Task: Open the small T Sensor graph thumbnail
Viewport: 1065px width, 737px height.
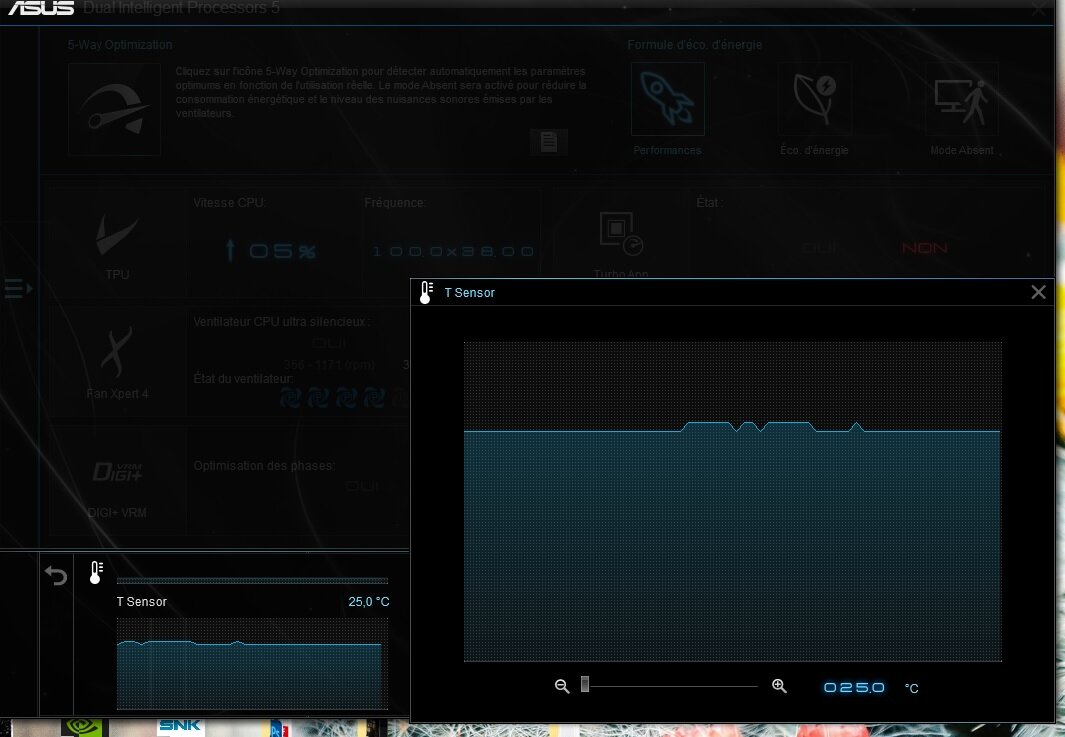Action: click(252, 664)
